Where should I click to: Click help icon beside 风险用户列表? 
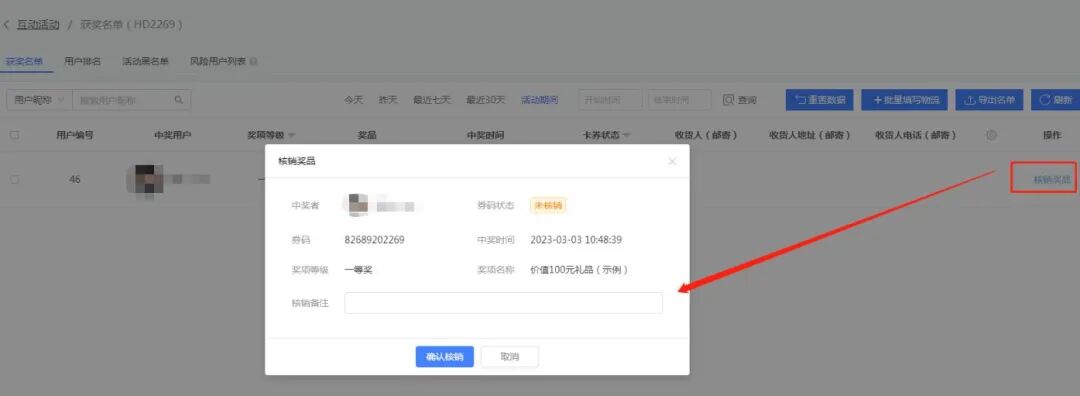point(253,62)
